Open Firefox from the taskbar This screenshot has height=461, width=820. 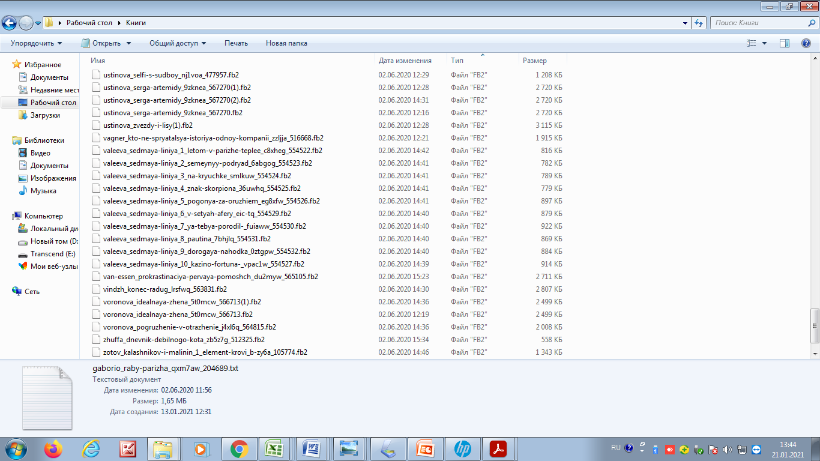tap(54, 447)
